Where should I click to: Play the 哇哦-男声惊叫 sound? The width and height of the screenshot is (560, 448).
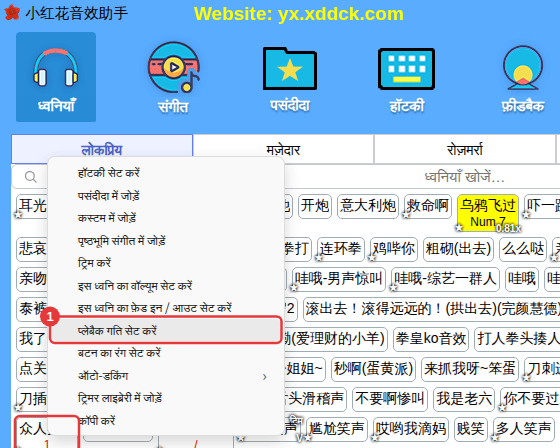339,279
